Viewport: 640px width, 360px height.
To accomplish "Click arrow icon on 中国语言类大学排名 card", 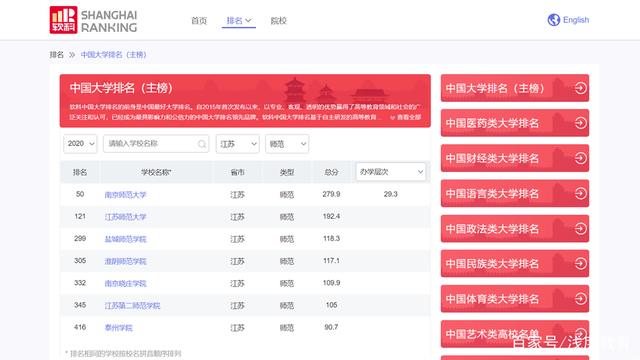I will 580,193.
